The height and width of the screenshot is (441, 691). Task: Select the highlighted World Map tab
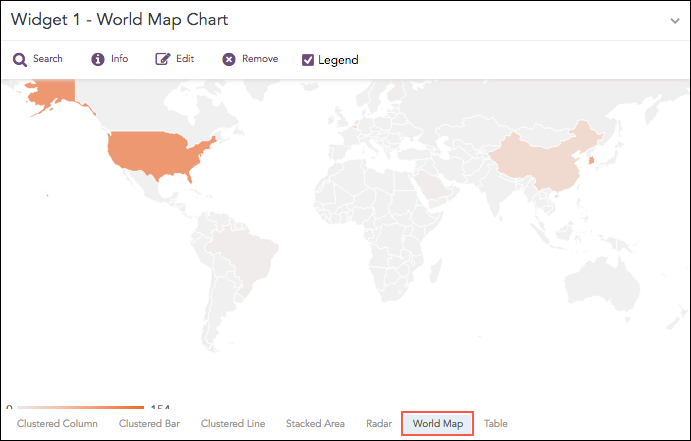coord(438,424)
